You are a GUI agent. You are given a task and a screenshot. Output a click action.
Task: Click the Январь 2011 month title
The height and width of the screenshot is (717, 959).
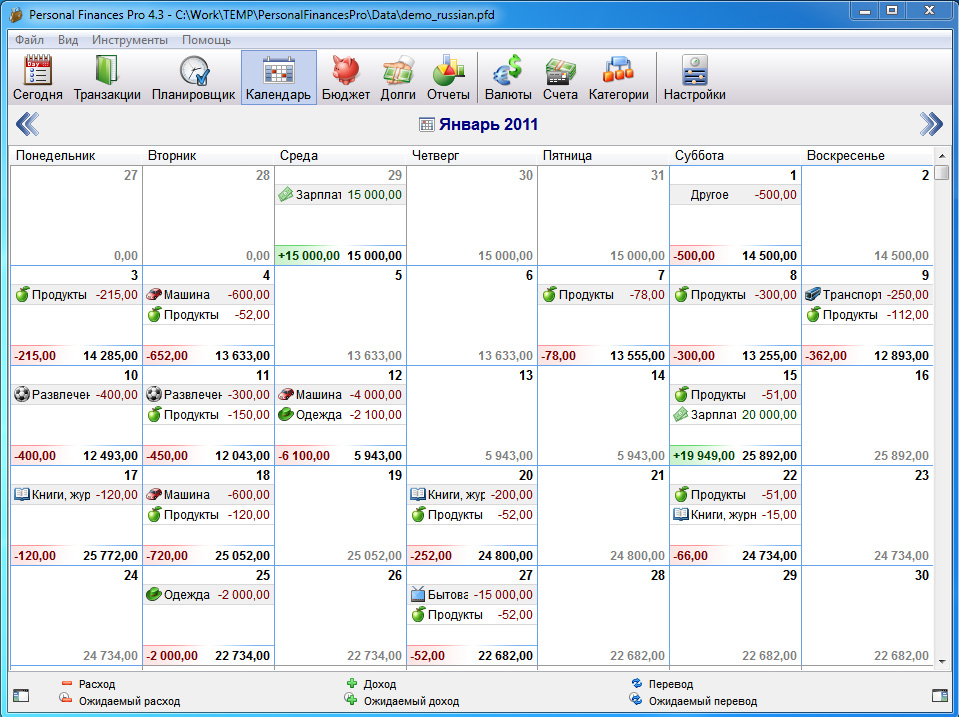(x=479, y=125)
